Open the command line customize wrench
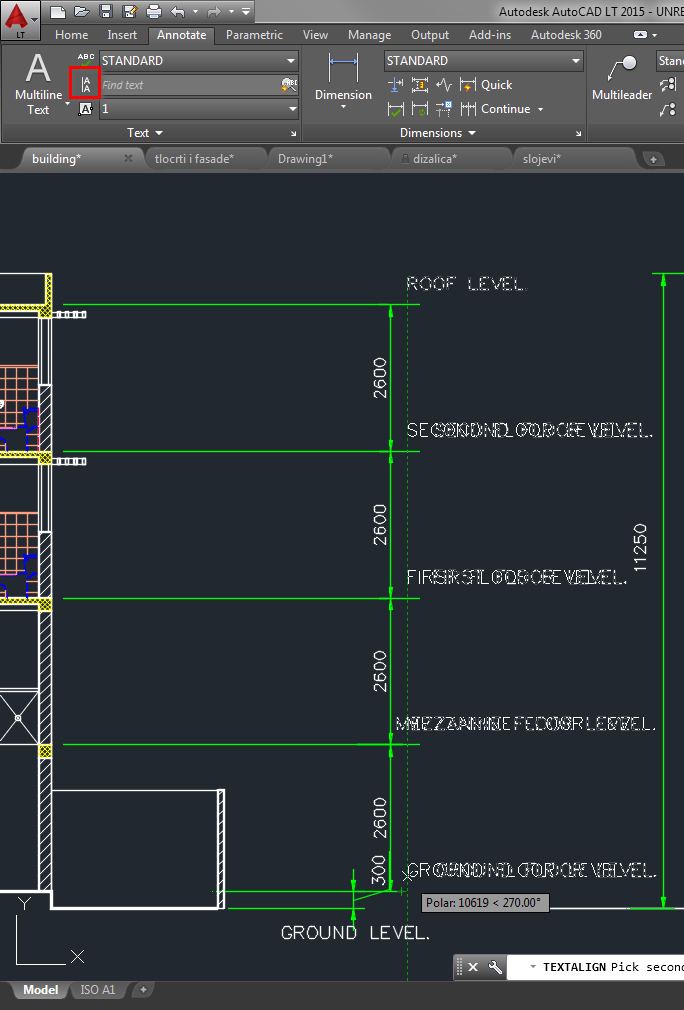Image resolution: width=684 pixels, height=1010 pixels. (495, 967)
